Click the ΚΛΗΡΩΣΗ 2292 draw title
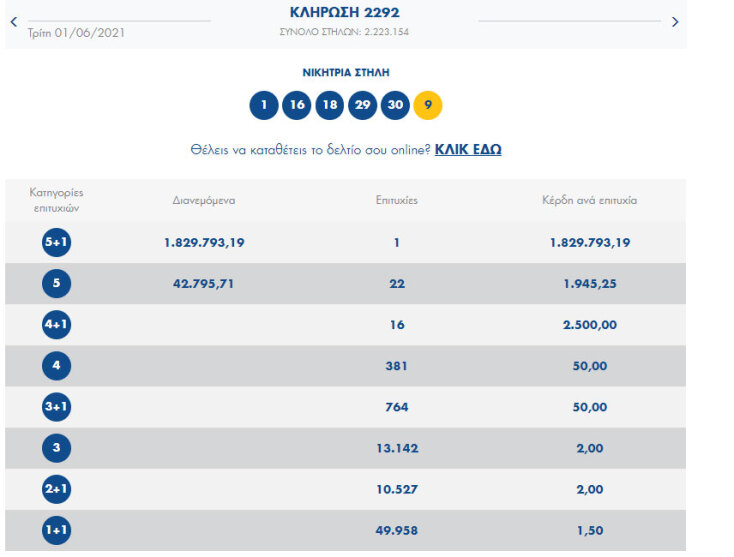Viewport: 734px width, 557px height. point(344,13)
